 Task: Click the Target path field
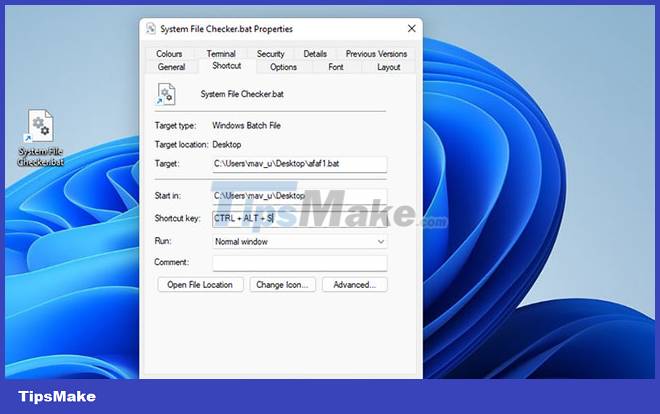tap(300, 164)
